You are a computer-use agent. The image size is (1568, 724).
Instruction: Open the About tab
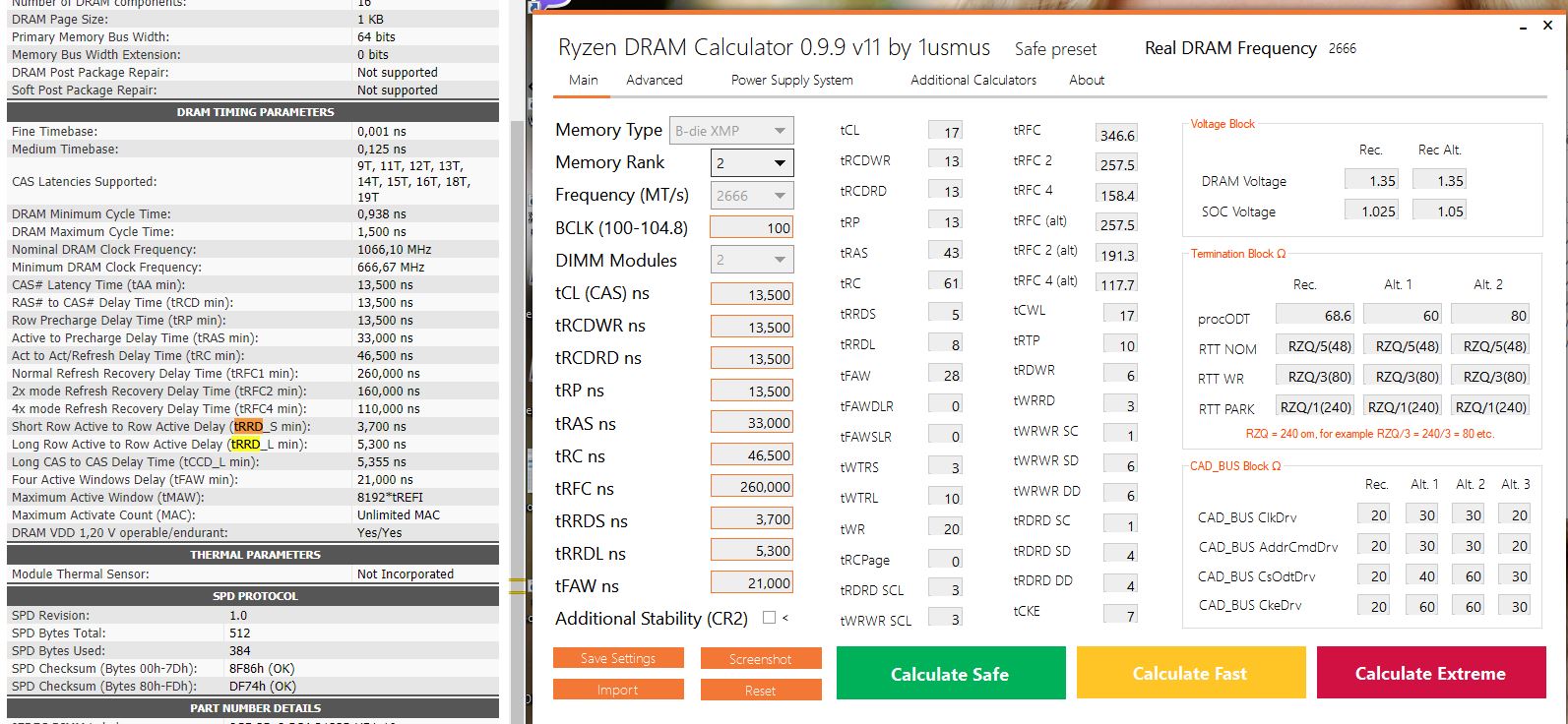pyautogui.click(x=1087, y=80)
